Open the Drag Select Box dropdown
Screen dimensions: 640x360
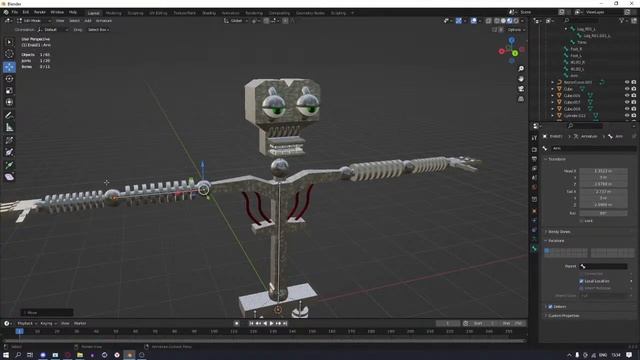(x=98, y=30)
